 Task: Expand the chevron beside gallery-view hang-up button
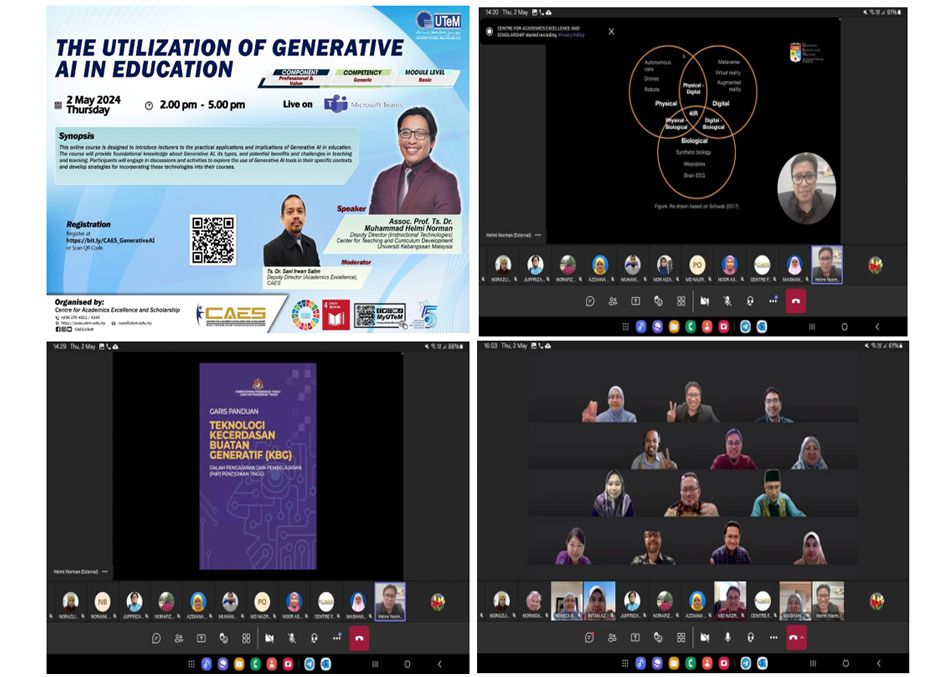[803, 637]
